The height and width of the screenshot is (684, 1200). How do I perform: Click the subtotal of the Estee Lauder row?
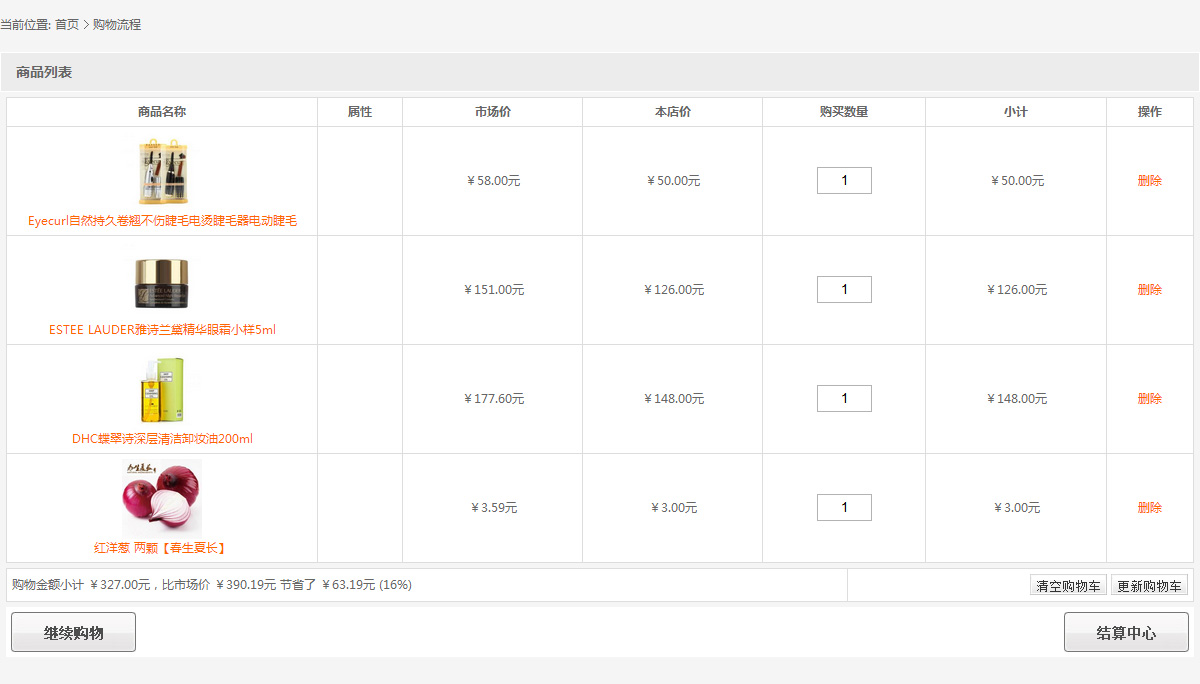click(1016, 290)
